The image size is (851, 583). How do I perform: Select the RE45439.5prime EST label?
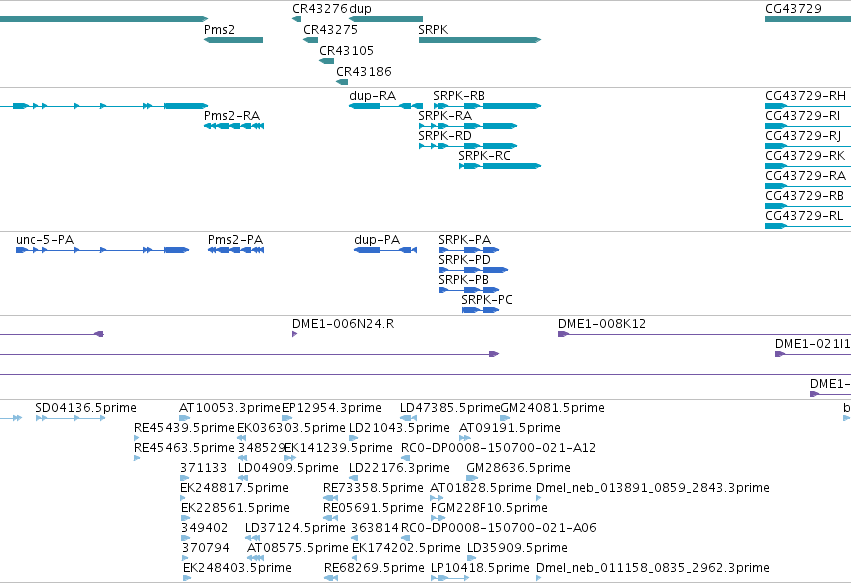click(185, 428)
